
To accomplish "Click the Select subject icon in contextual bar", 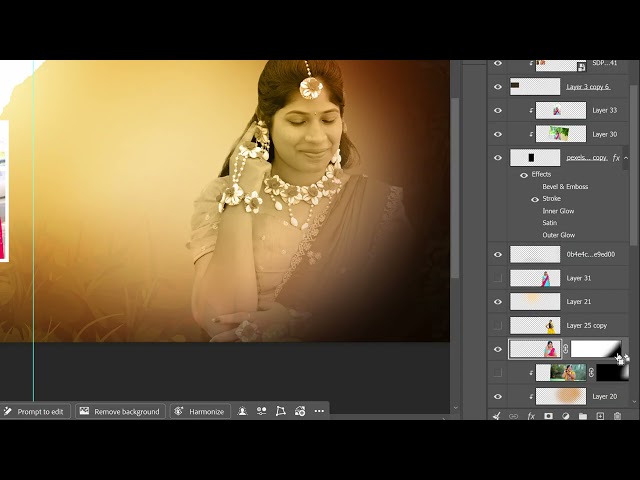I will tap(242, 411).
